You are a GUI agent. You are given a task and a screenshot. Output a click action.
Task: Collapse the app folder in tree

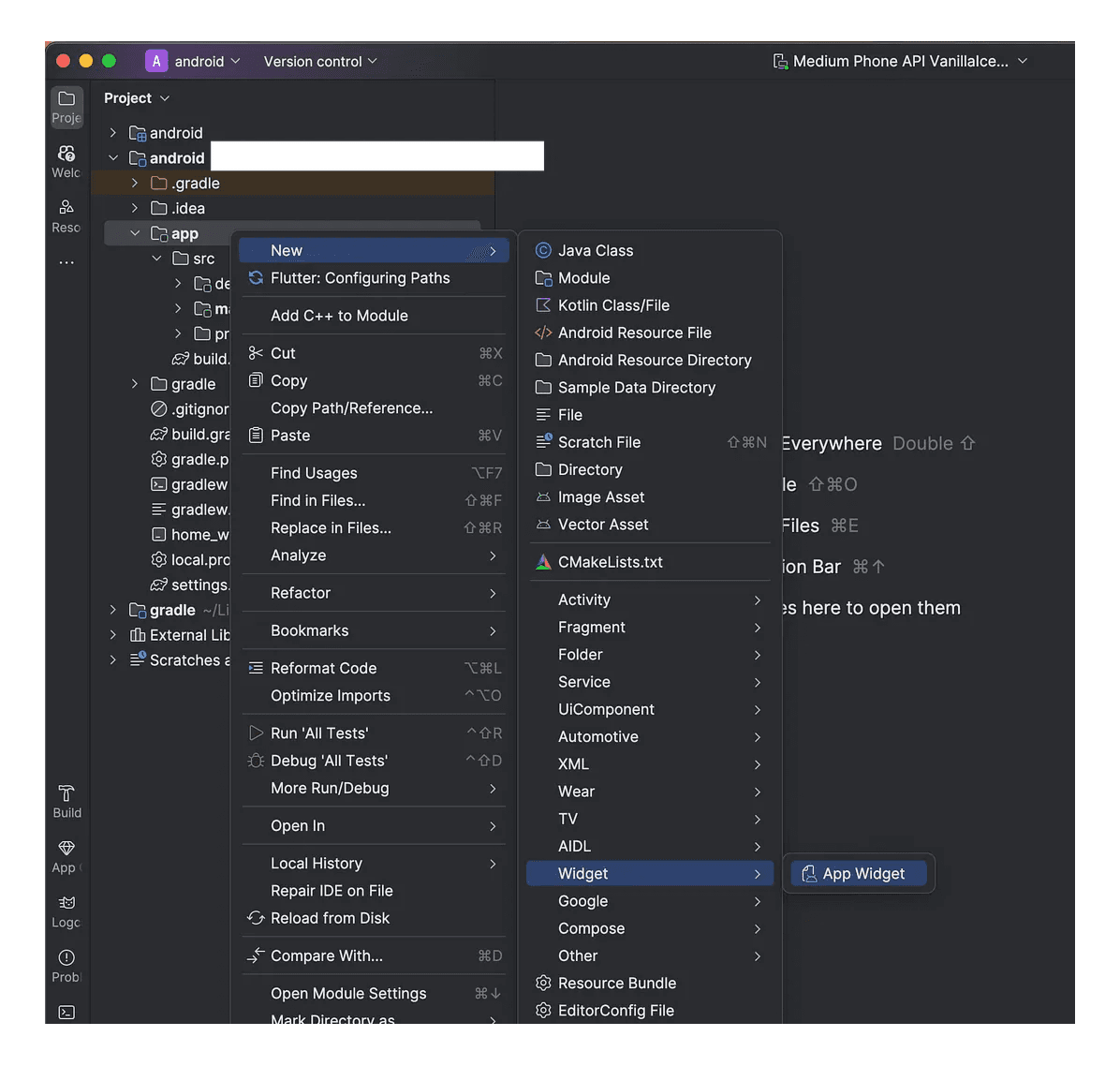[135, 233]
